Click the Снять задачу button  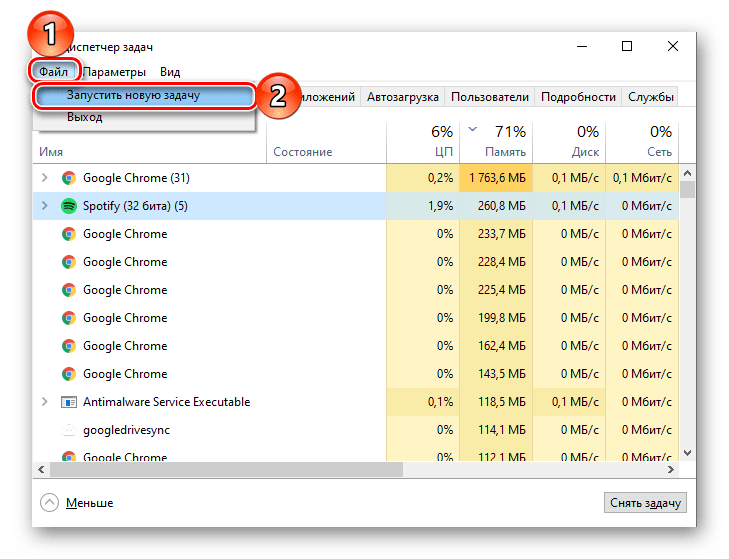[645, 503]
